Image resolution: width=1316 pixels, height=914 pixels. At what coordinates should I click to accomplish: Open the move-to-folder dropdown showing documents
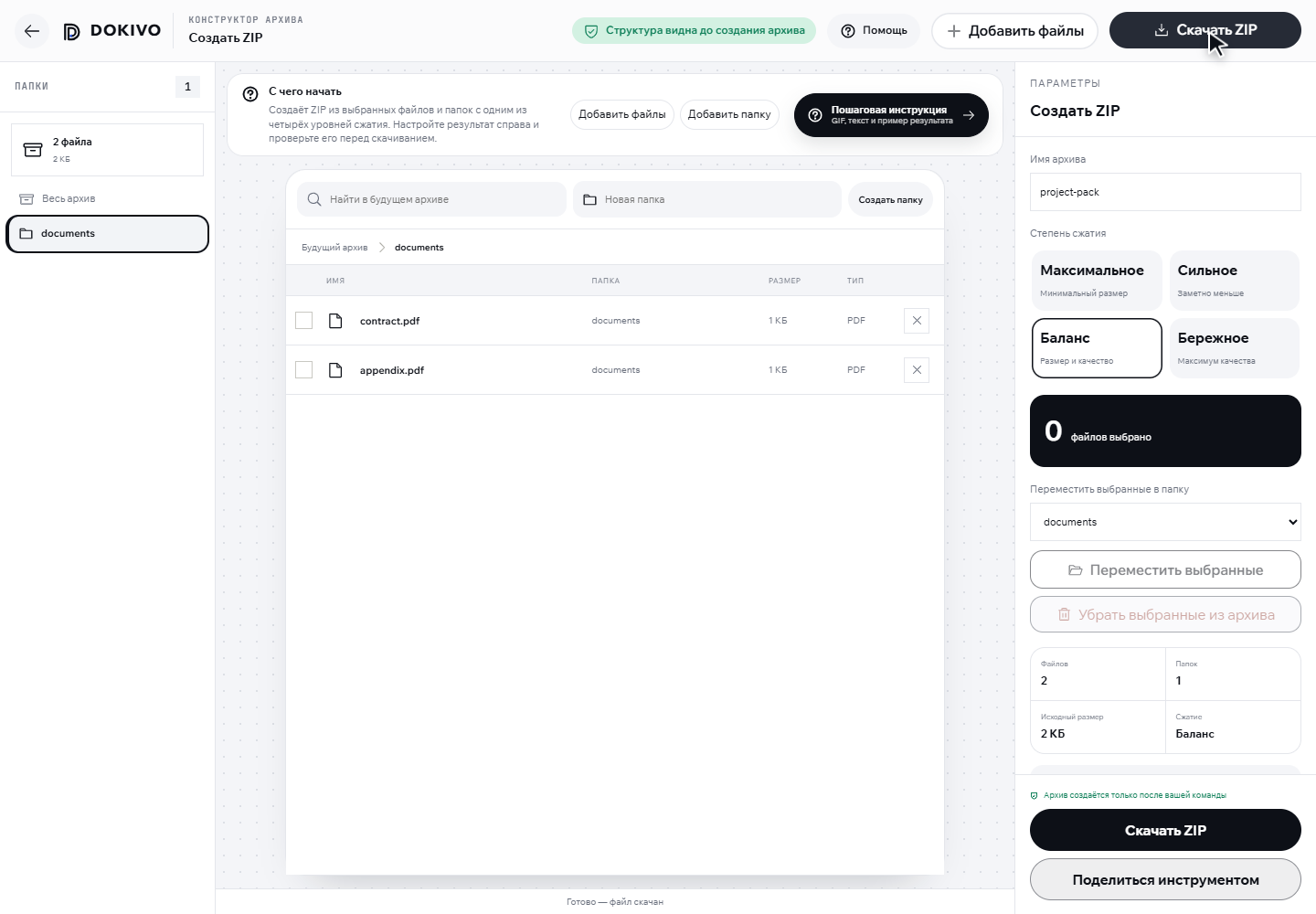click(1165, 522)
